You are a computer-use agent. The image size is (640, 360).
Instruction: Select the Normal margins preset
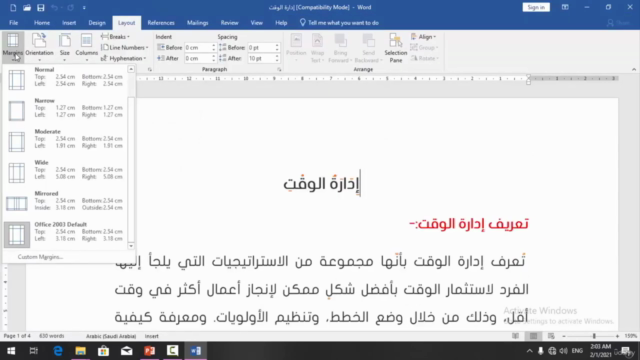pos(65,79)
